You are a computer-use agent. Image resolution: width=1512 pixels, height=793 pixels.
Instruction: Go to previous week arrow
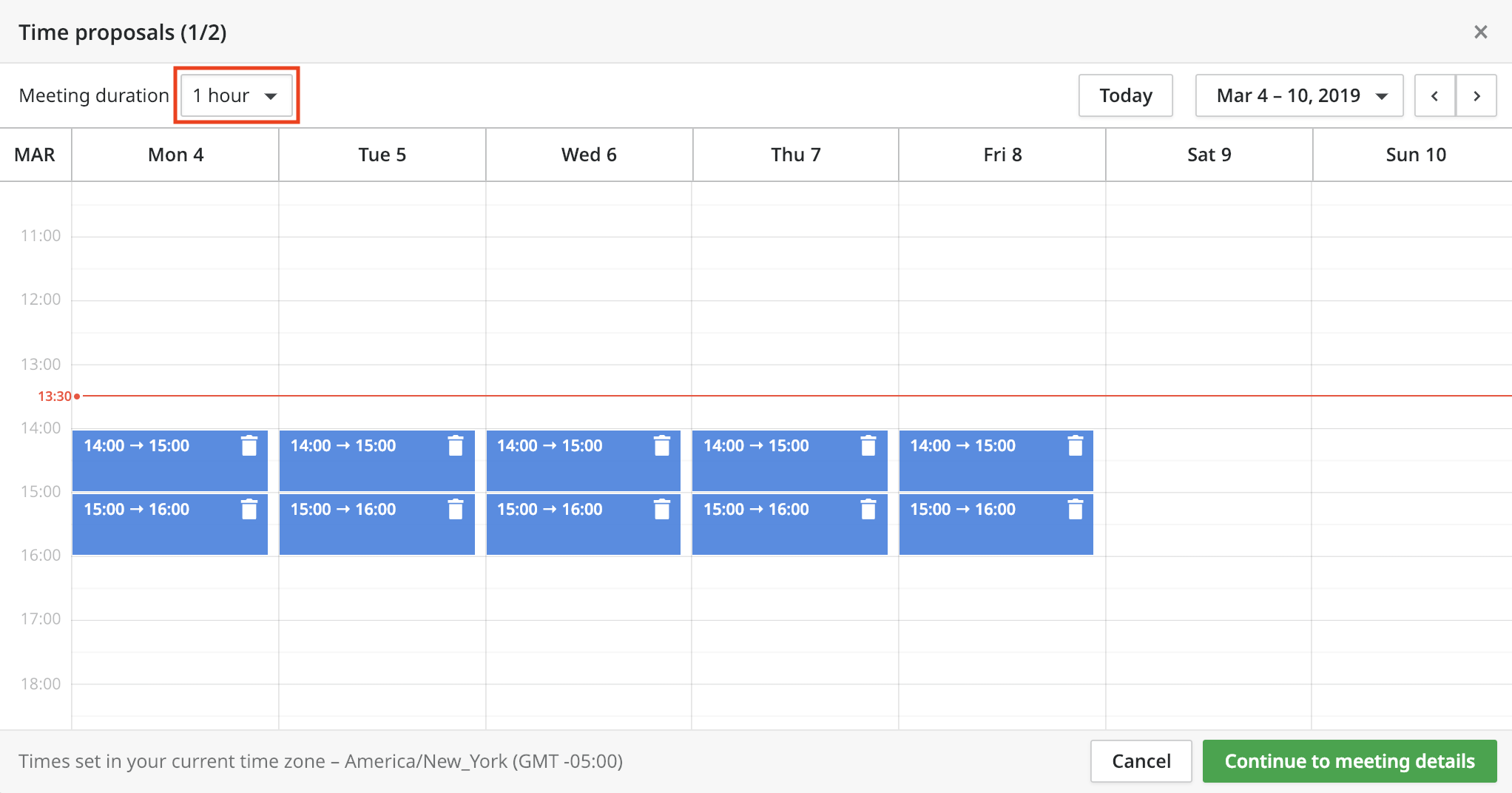[1435, 95]
